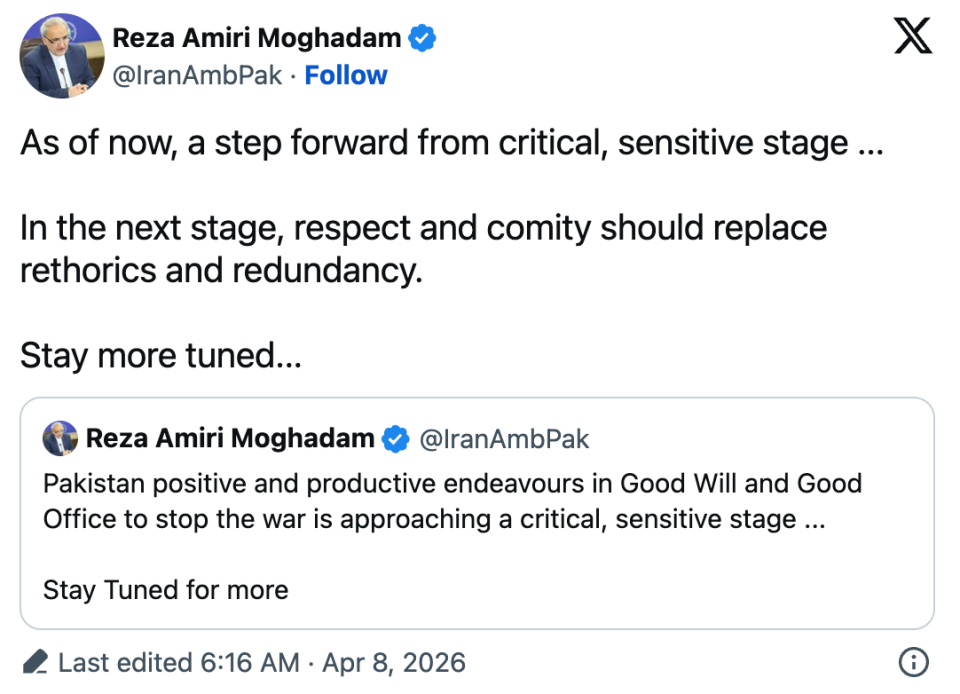Open Reza Amiri Moghadam's profile via top name
The height and width of the screenshot is (694, 960).
click(x=257, y=39)
